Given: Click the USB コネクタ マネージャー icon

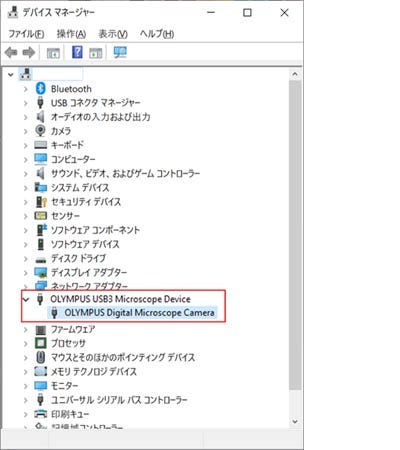Looking at the screenshot, I should coord(40,103).
